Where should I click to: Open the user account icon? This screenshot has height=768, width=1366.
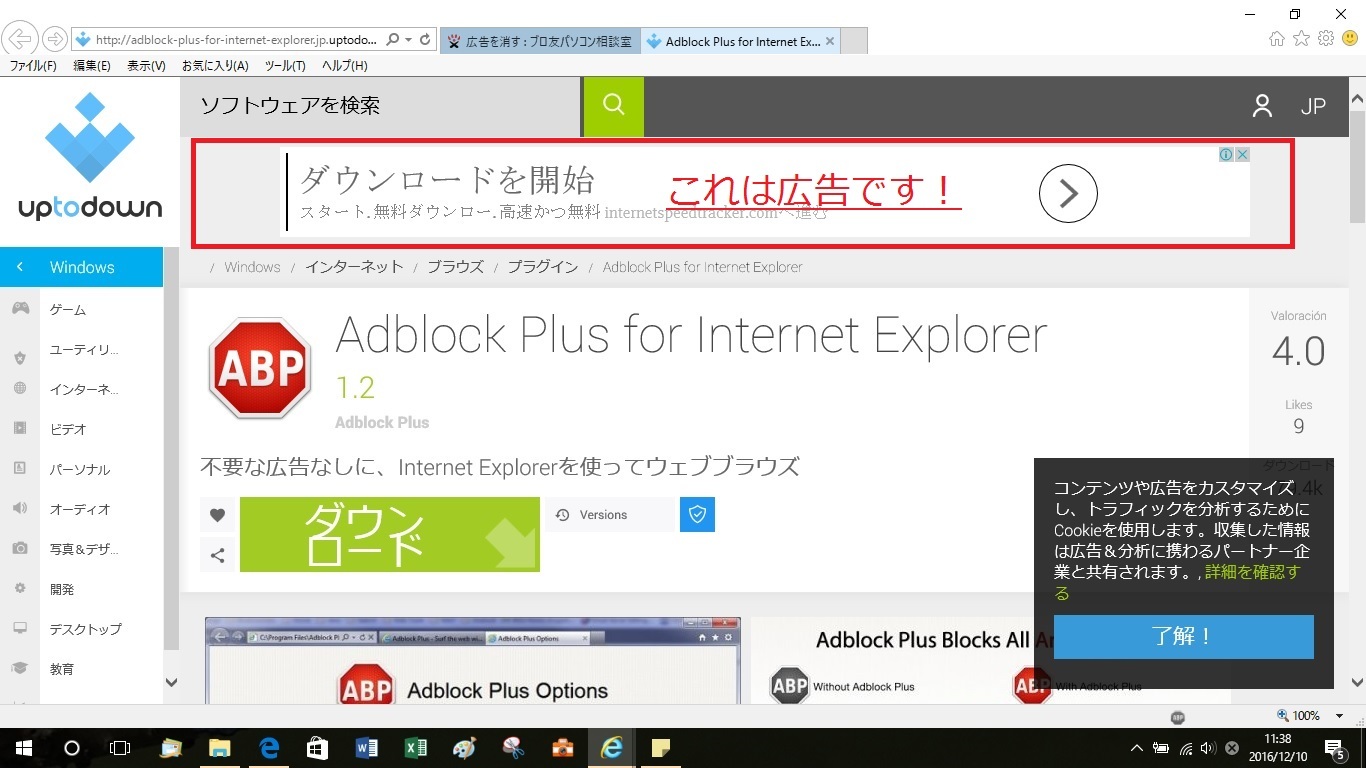pos(1262,106)
